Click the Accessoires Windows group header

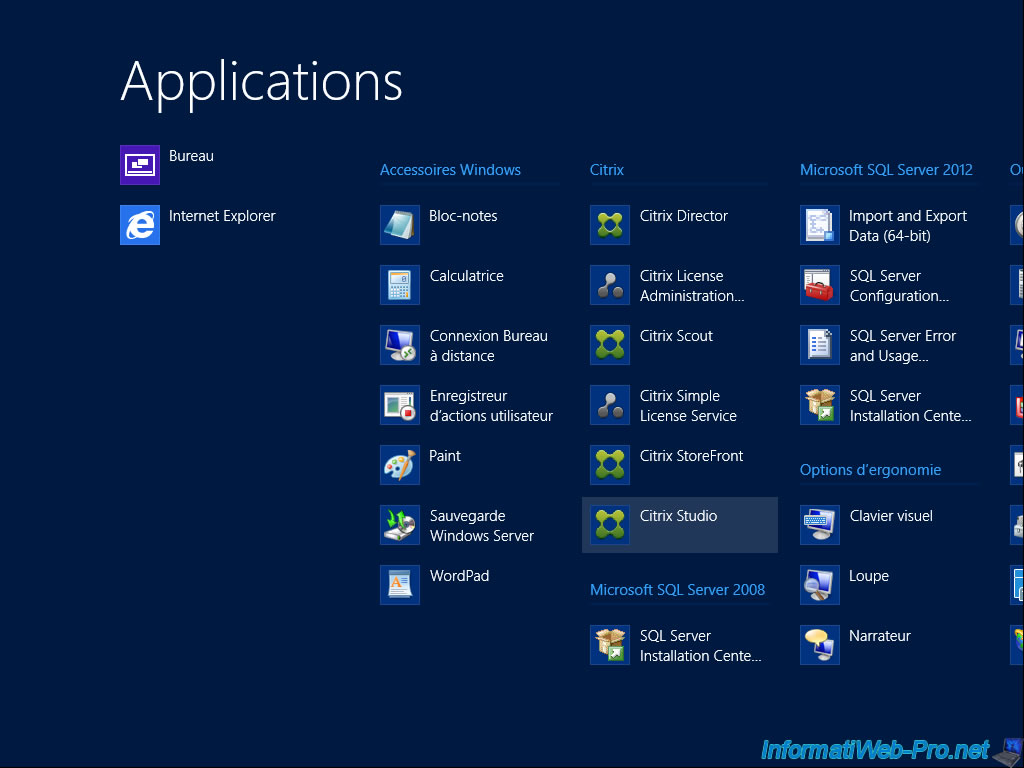click(450, 170)
